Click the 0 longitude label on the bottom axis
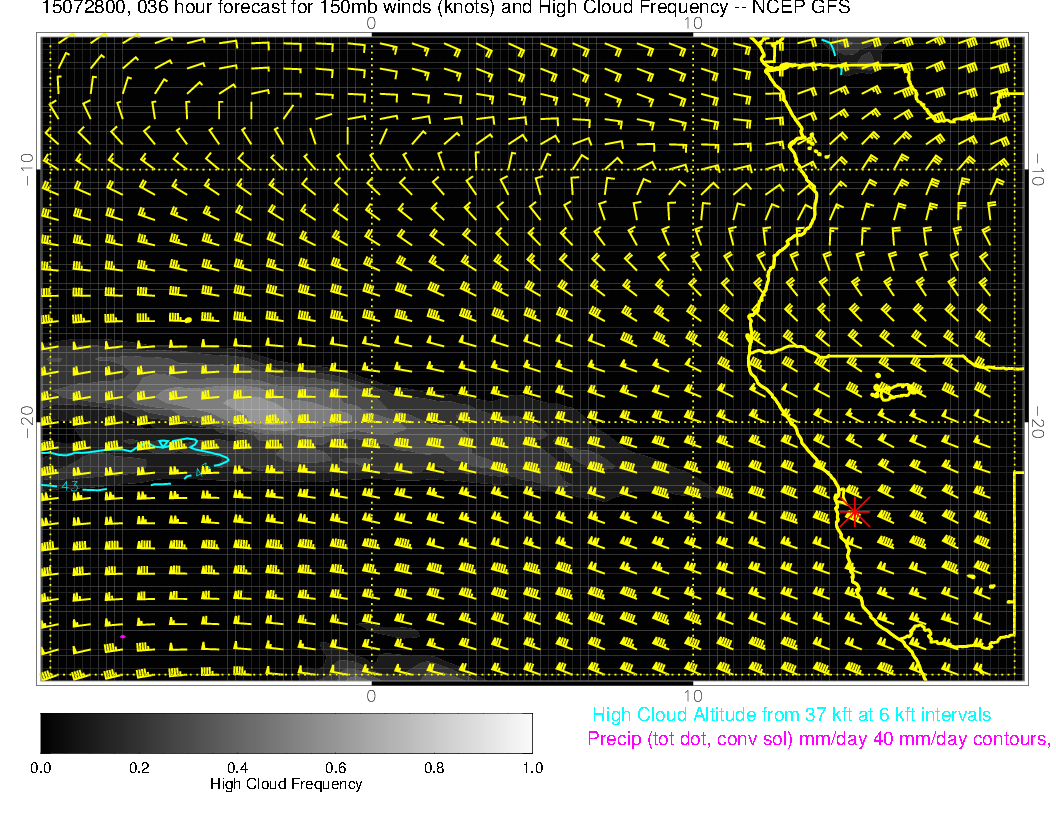The image size is (1056, 816). click(370, 695)
